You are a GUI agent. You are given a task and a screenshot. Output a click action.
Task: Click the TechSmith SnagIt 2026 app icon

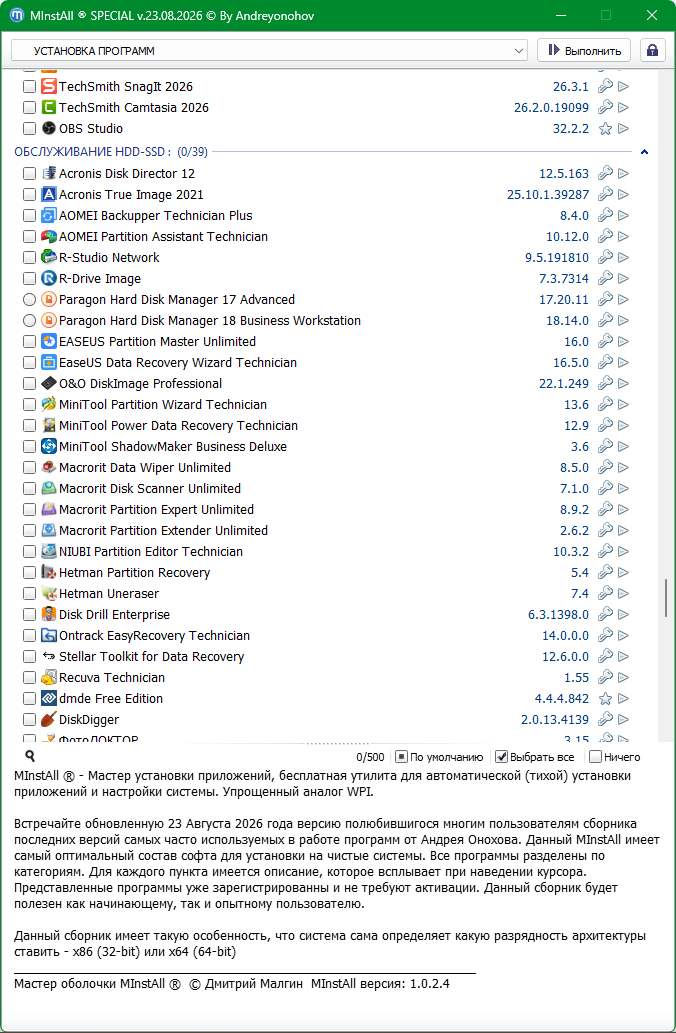(x=48, y=86)
